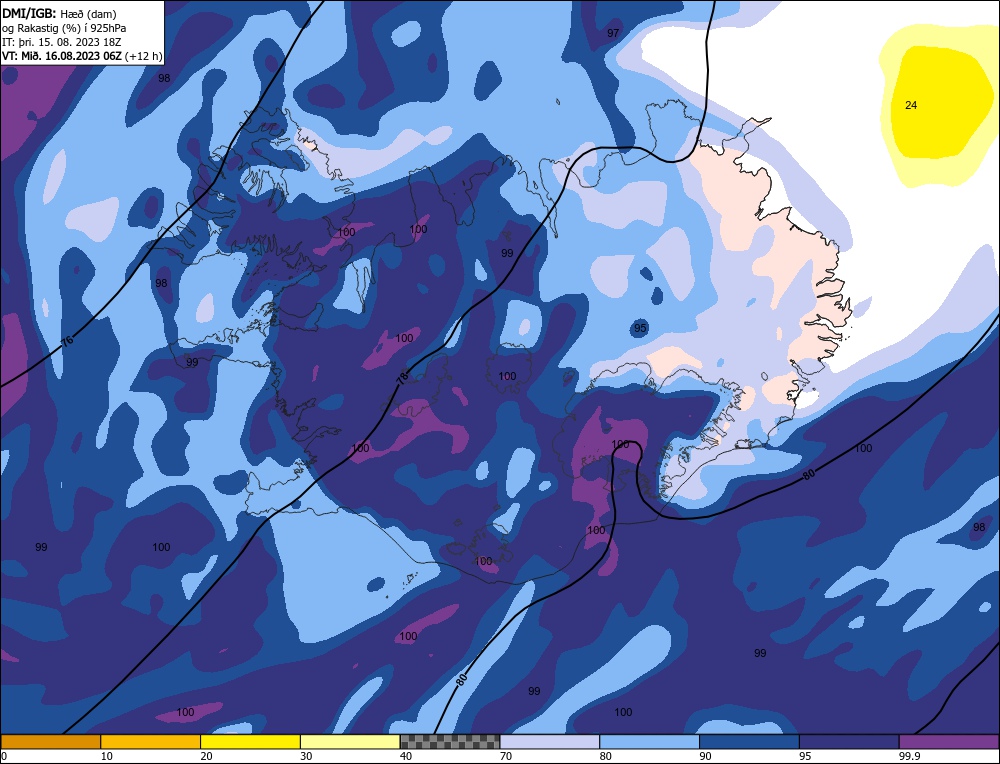This screenshot has width=1000, height=764.
Task: Click the orange 10–20 legend swatch
Action: [151, 741]
